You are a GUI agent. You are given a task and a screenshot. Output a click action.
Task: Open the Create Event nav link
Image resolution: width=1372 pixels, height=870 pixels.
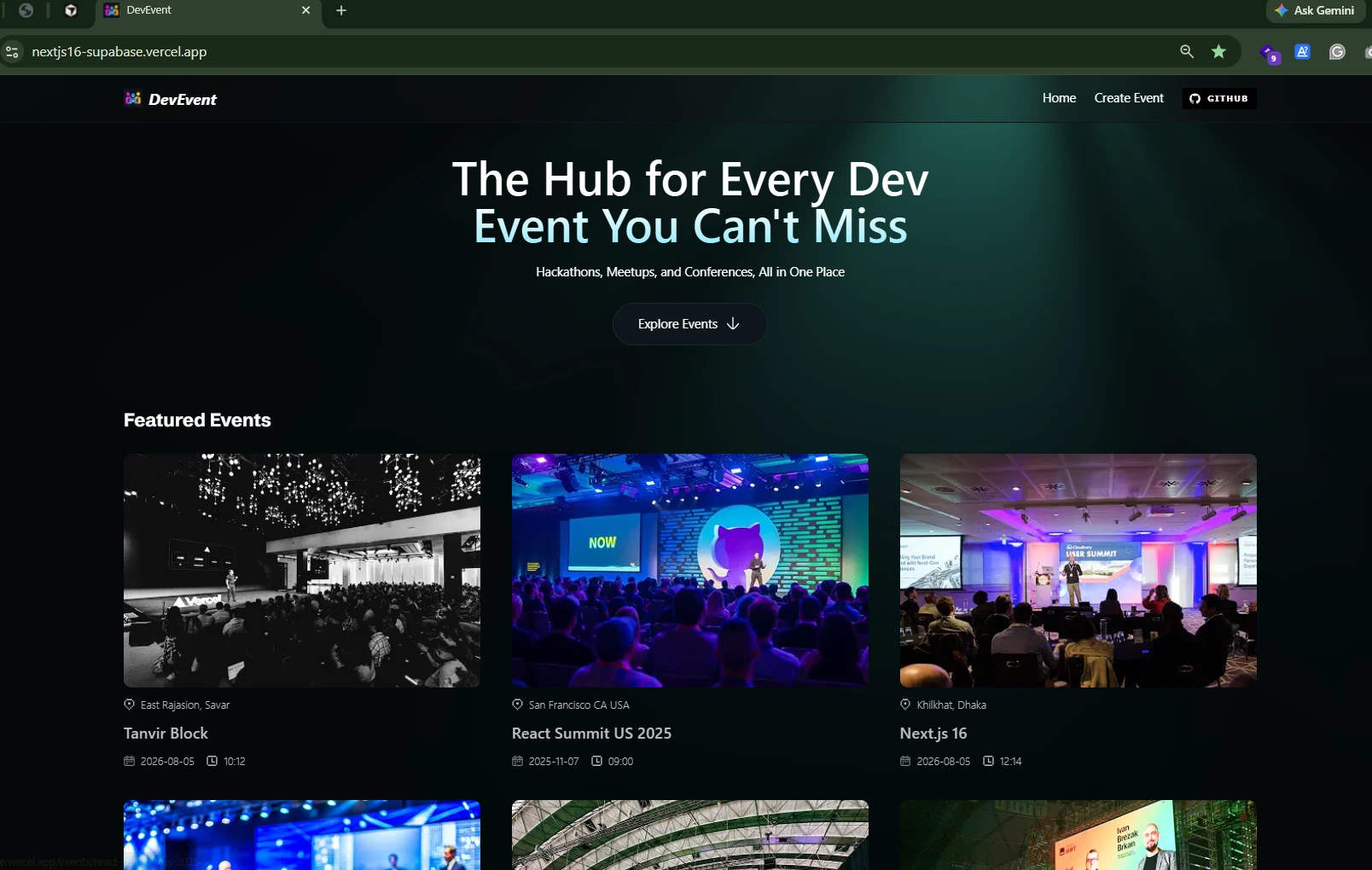coord(1129,98)
